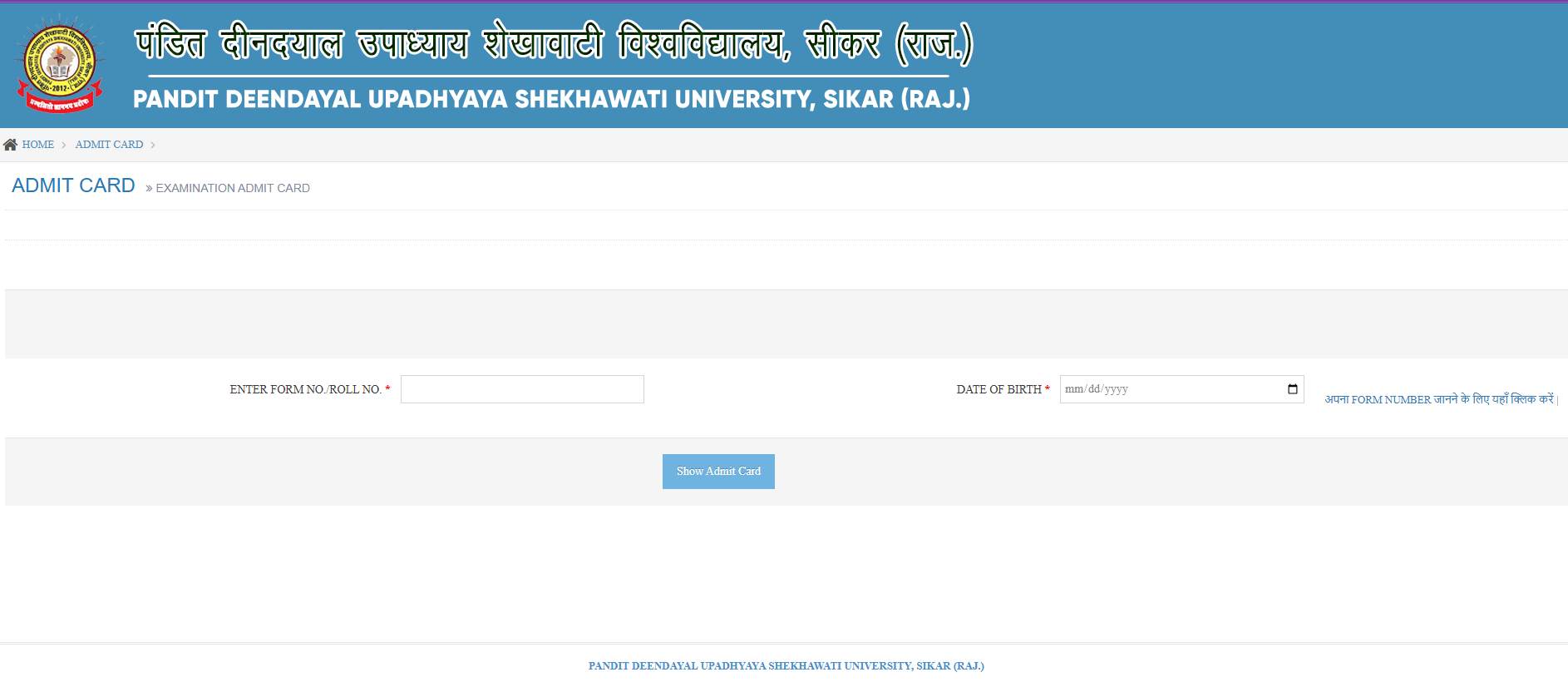Click footer Pandit Deendayal Upadhyaya Shekhawati University link
1568x682 pixels.
tap(786, 666)
